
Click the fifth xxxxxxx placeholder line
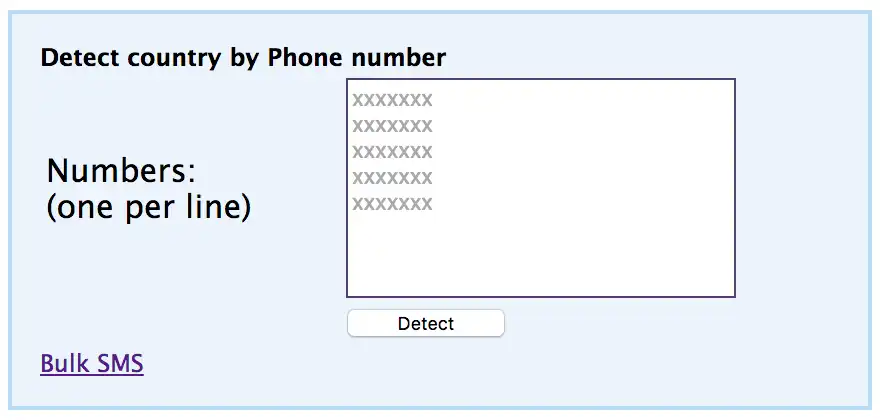(392, 204)
